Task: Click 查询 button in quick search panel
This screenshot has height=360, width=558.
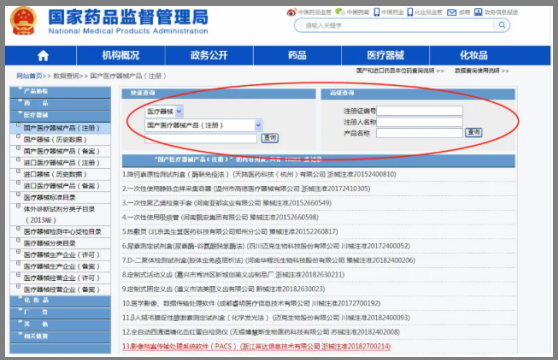Action: click(270, 138)
